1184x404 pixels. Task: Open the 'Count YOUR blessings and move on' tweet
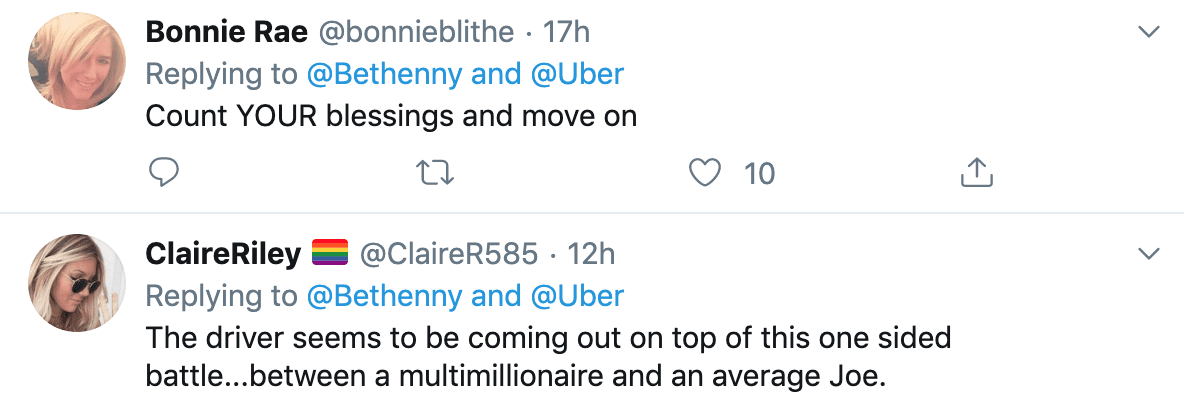(391, 116)
